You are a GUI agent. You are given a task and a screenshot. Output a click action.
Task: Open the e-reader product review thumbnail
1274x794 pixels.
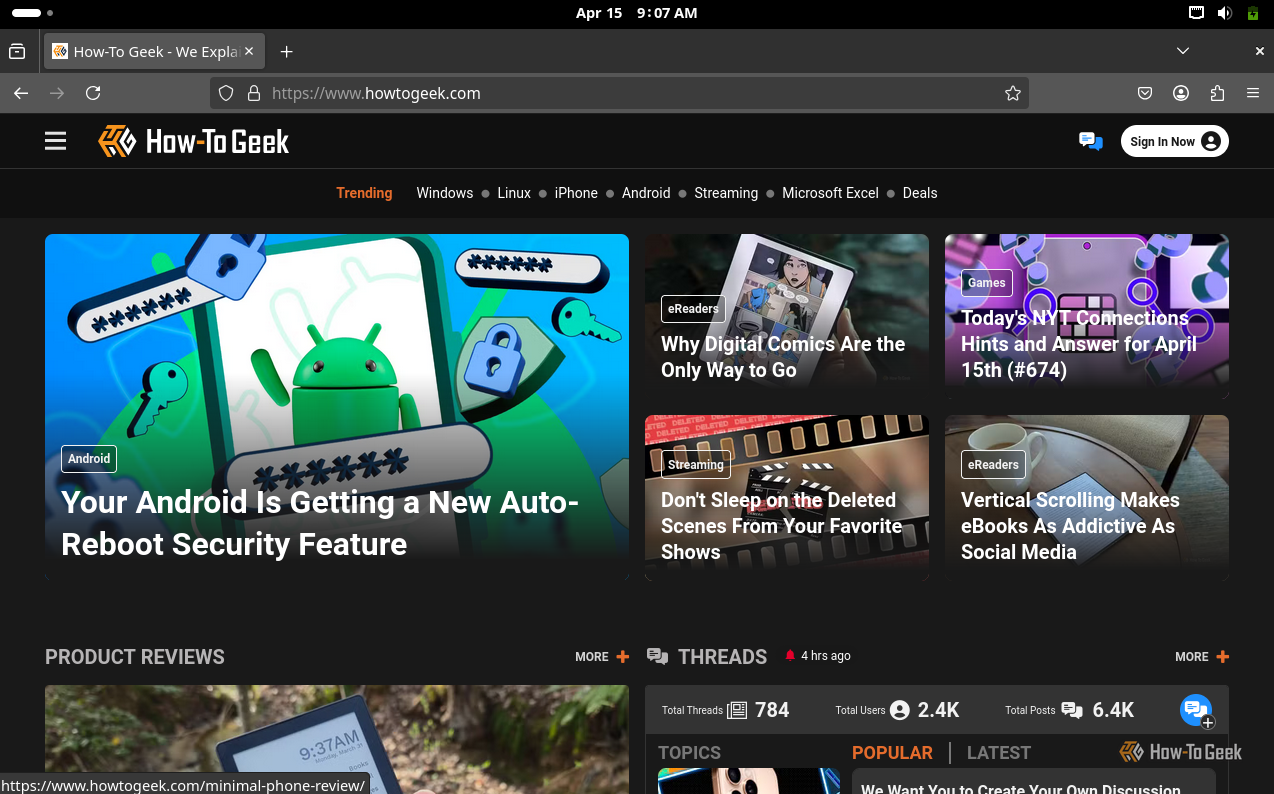(337, 739)
